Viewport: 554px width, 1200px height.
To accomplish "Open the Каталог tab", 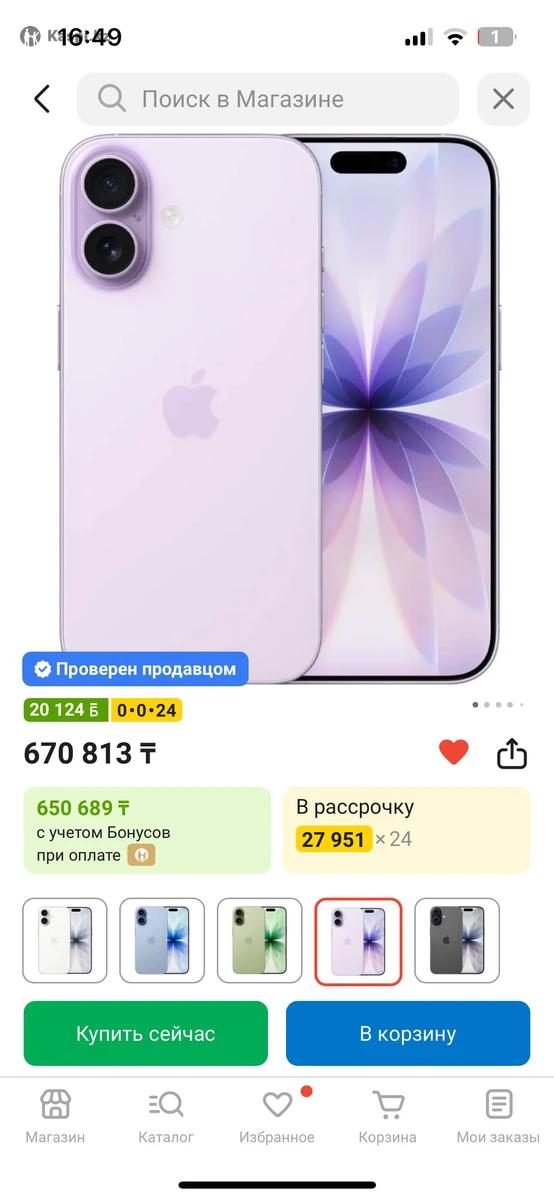I will (166, 1117).
